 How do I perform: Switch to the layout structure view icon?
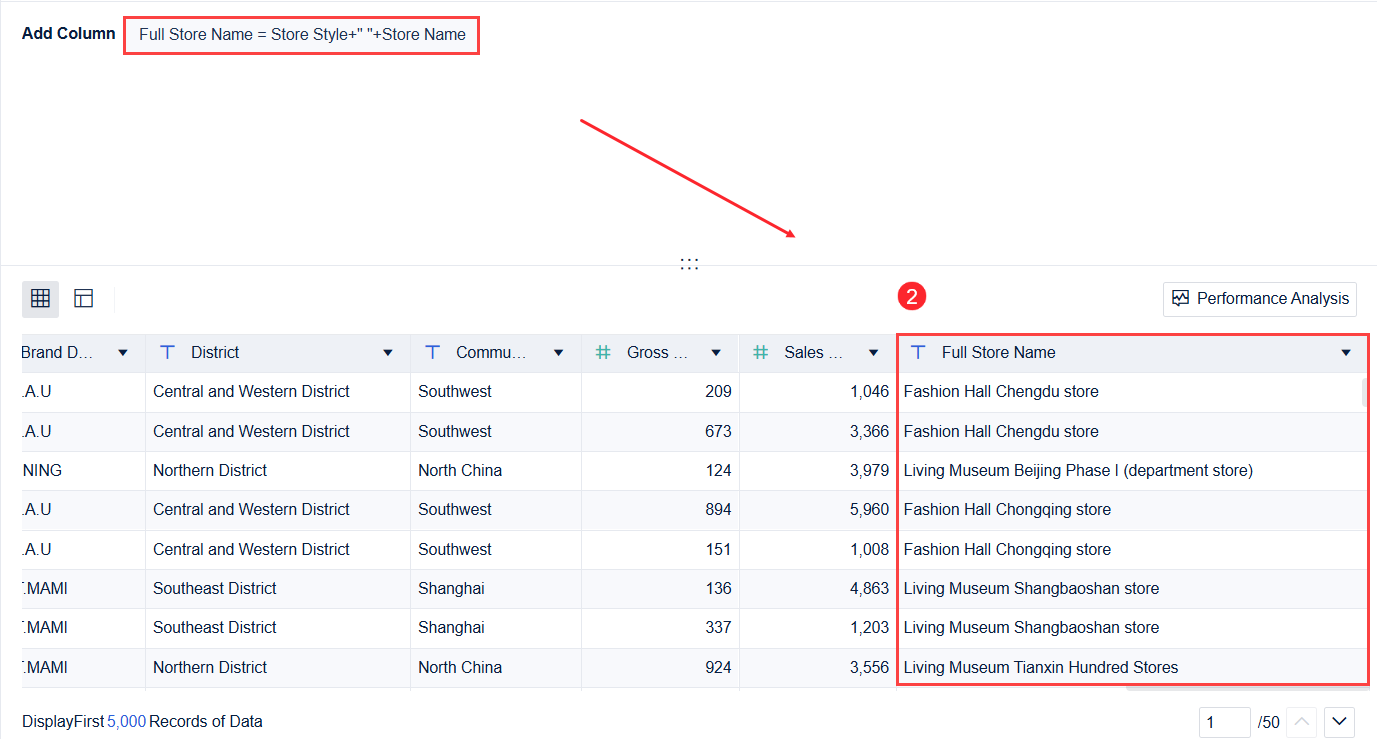(x=84, y=298)
